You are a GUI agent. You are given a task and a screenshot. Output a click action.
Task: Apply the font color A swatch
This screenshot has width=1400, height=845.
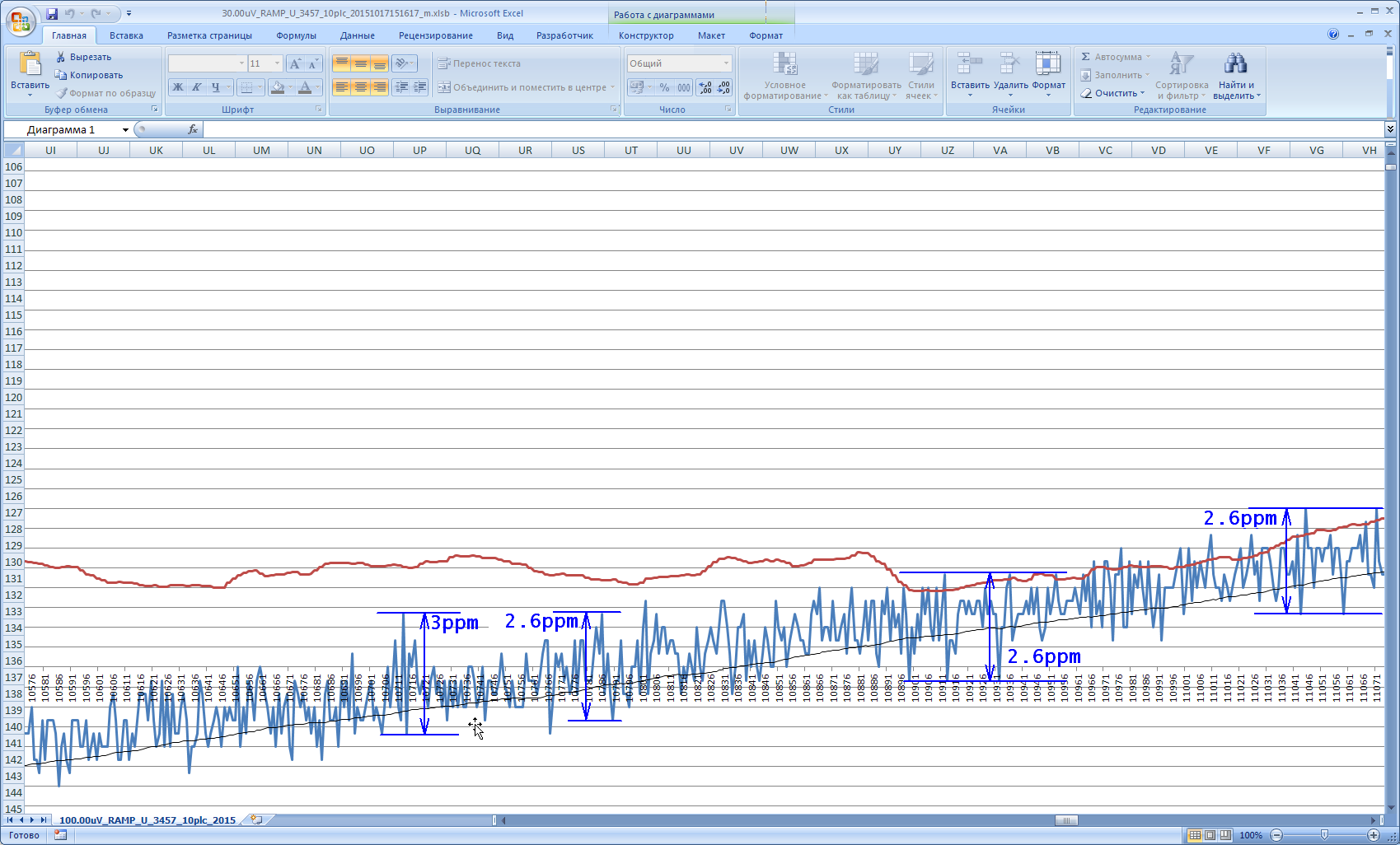[x=305, y=87]
